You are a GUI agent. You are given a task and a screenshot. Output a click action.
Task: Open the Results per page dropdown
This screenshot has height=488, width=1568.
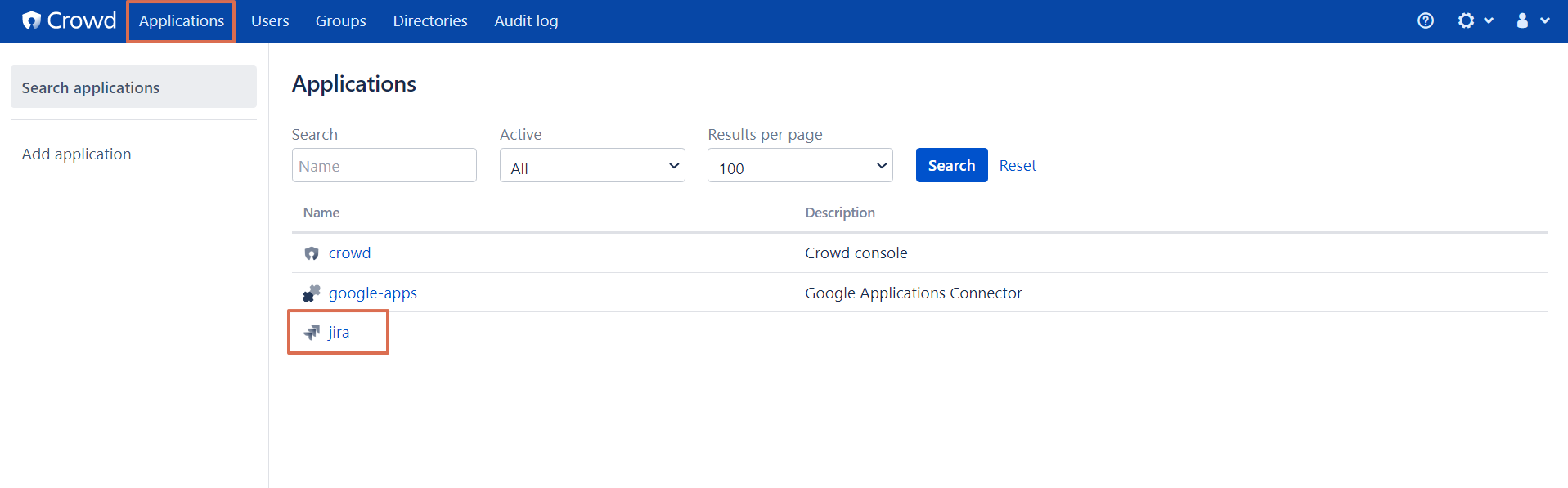[x=800, y=166]
